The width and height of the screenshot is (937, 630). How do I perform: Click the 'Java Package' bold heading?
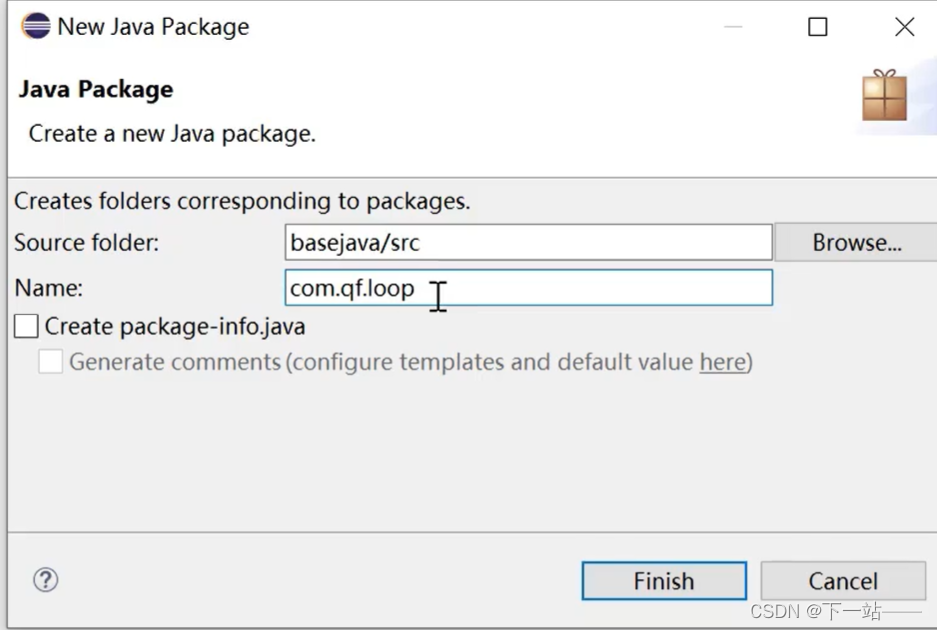coord(96,89)
